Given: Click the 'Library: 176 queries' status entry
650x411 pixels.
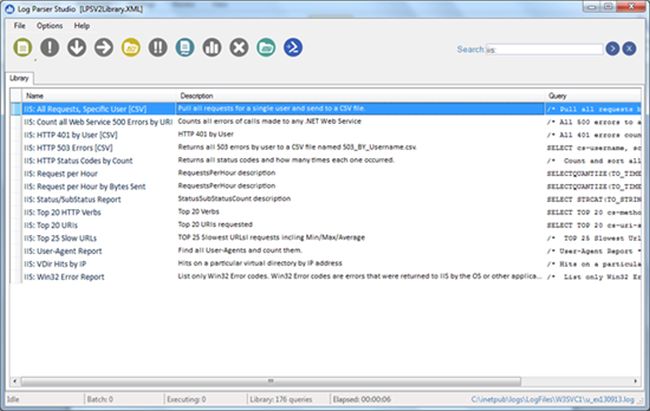Looking at the screenshot, I should click(281, 399).
